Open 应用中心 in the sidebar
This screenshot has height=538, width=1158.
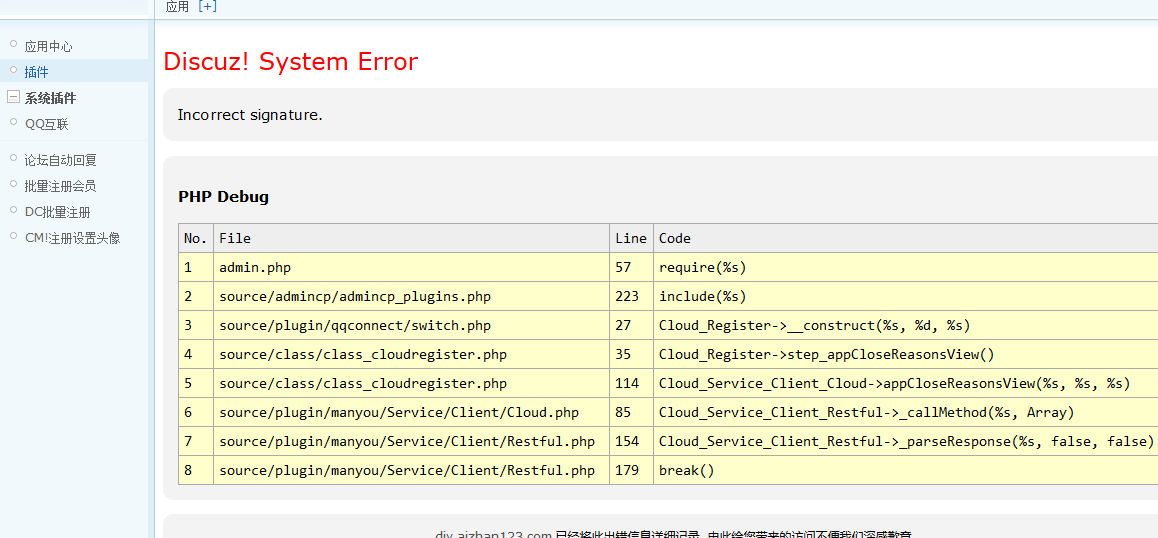(48, 47)
